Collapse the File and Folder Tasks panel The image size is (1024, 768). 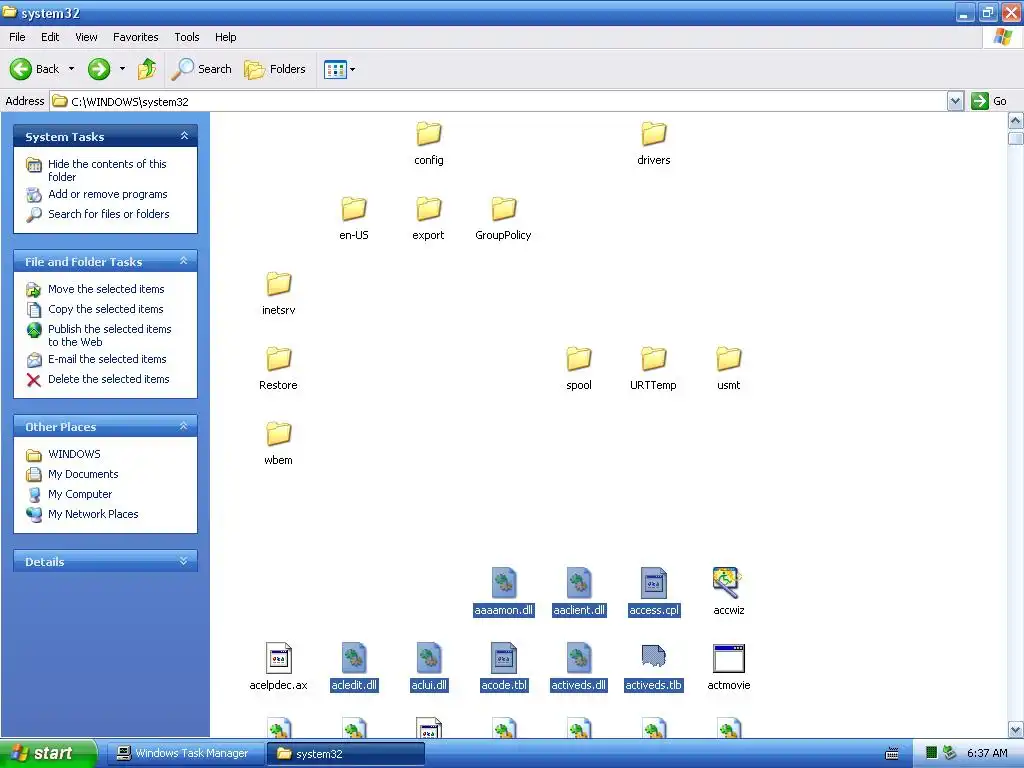click(184, 261)
